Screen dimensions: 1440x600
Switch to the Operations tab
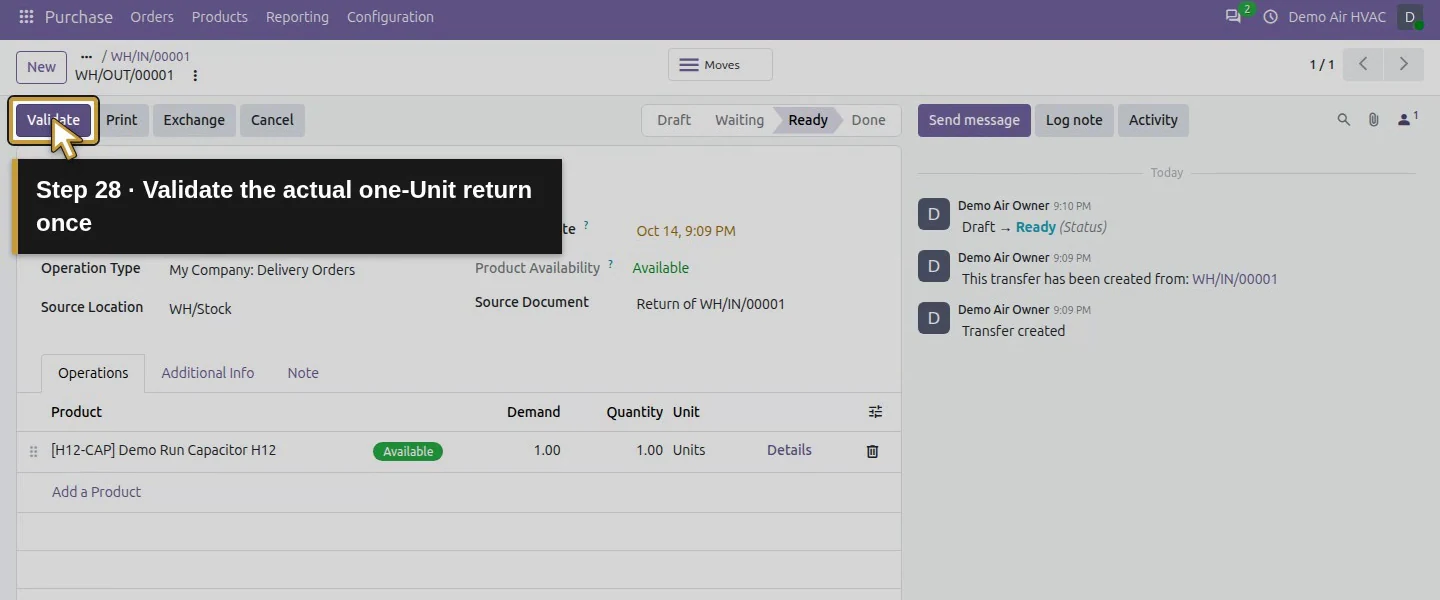[x=93, y=373]
